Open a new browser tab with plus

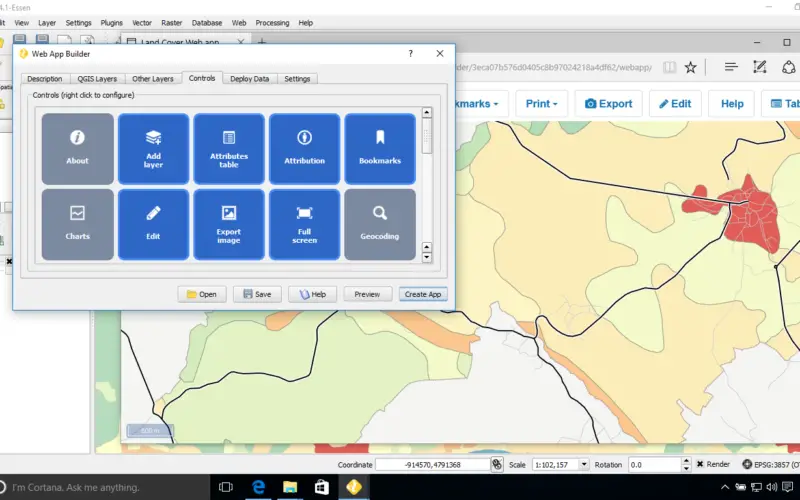point(262,42)
